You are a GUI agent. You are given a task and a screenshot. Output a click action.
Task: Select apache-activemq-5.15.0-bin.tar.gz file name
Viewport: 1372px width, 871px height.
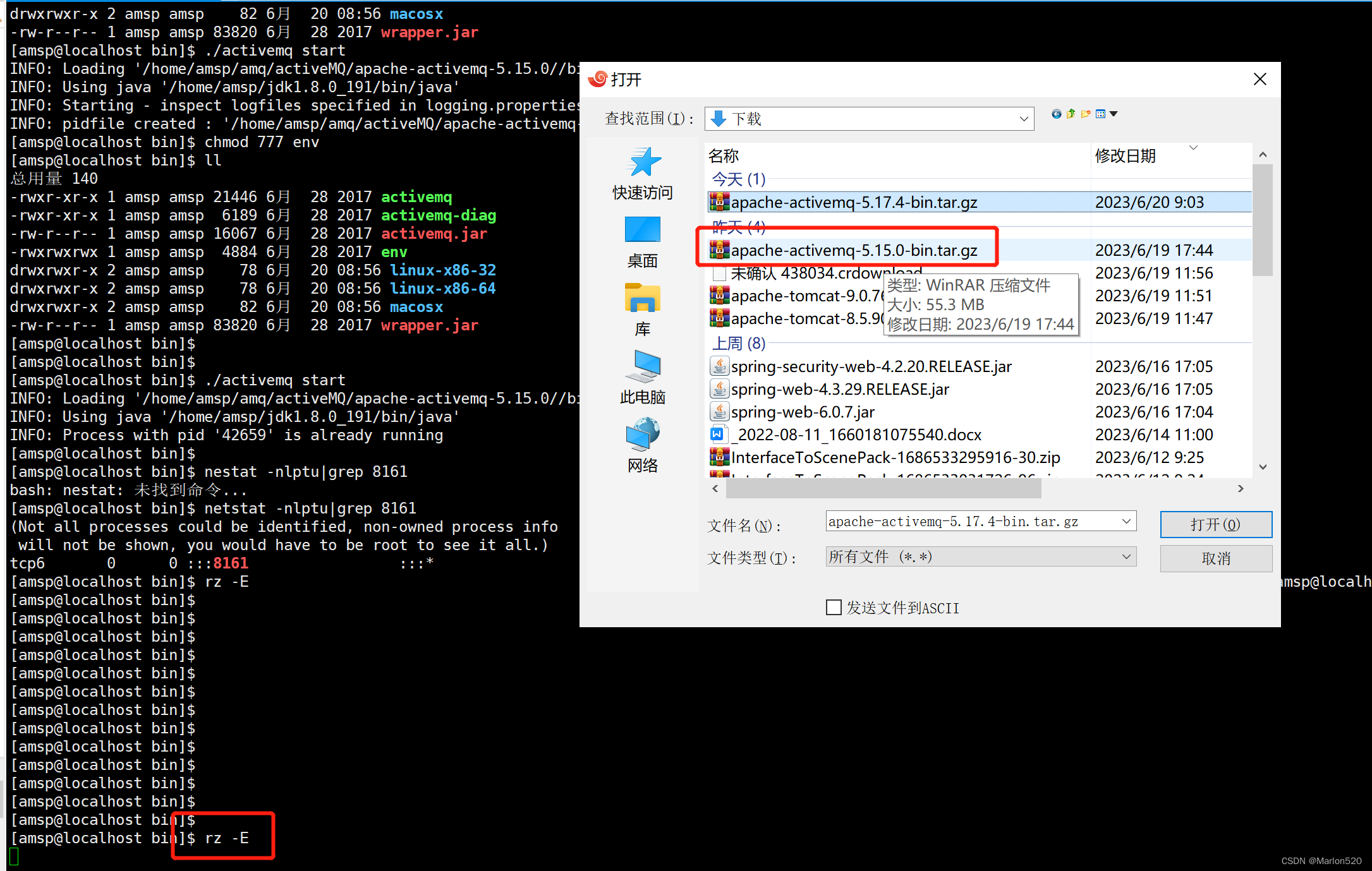coord(854,250)
